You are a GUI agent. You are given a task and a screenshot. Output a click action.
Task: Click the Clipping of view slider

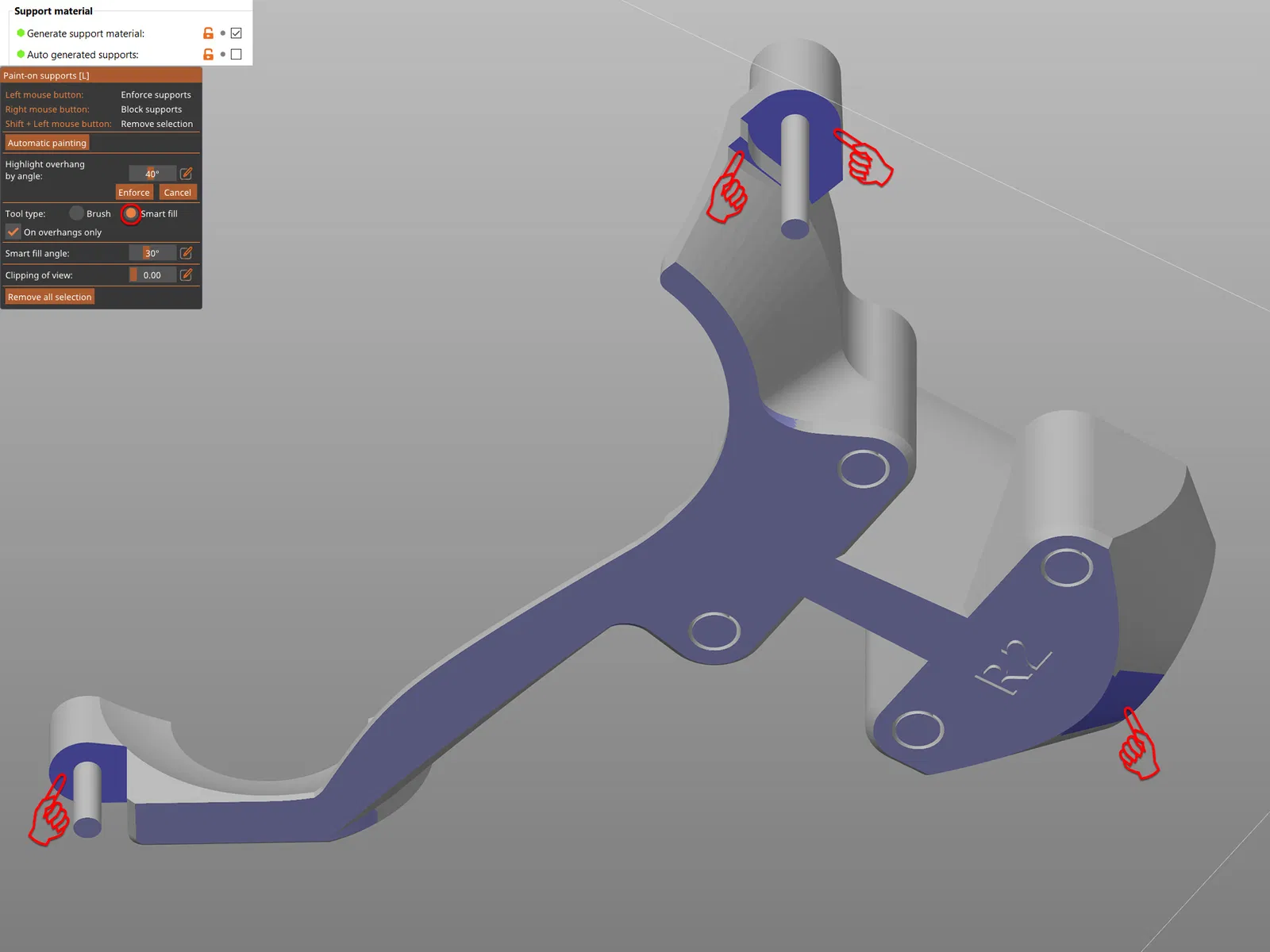(x=152, y=275)
